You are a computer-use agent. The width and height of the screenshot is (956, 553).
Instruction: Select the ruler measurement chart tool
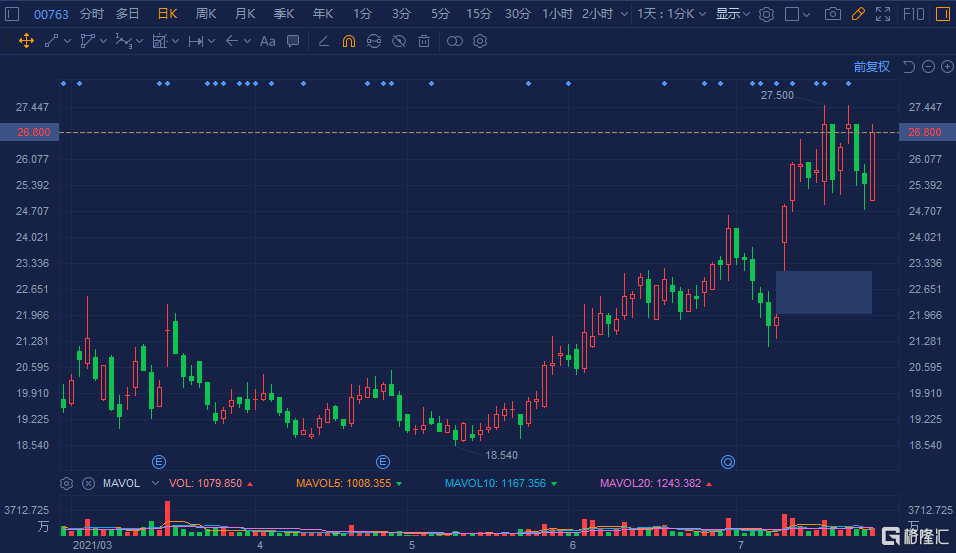tap(160, 41)
